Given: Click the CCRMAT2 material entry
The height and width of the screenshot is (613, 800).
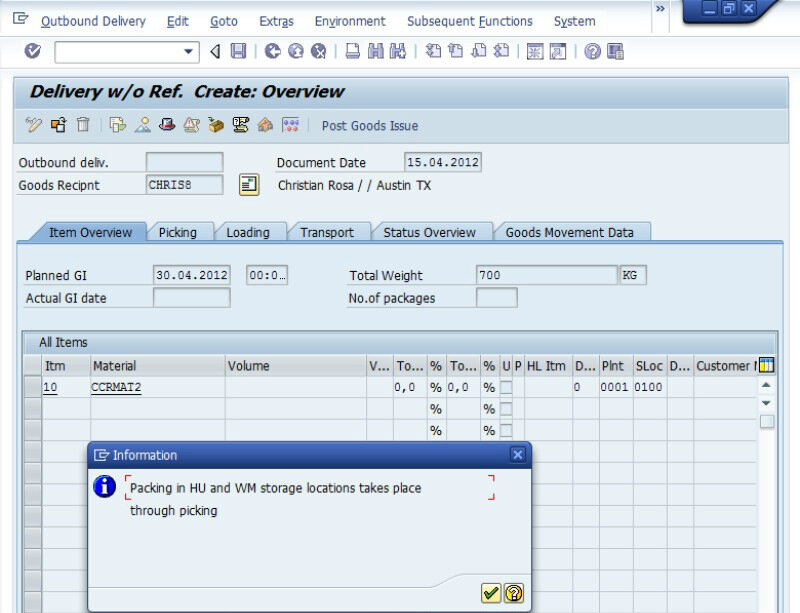Looking at the screenshot, I should pos(116,387).
